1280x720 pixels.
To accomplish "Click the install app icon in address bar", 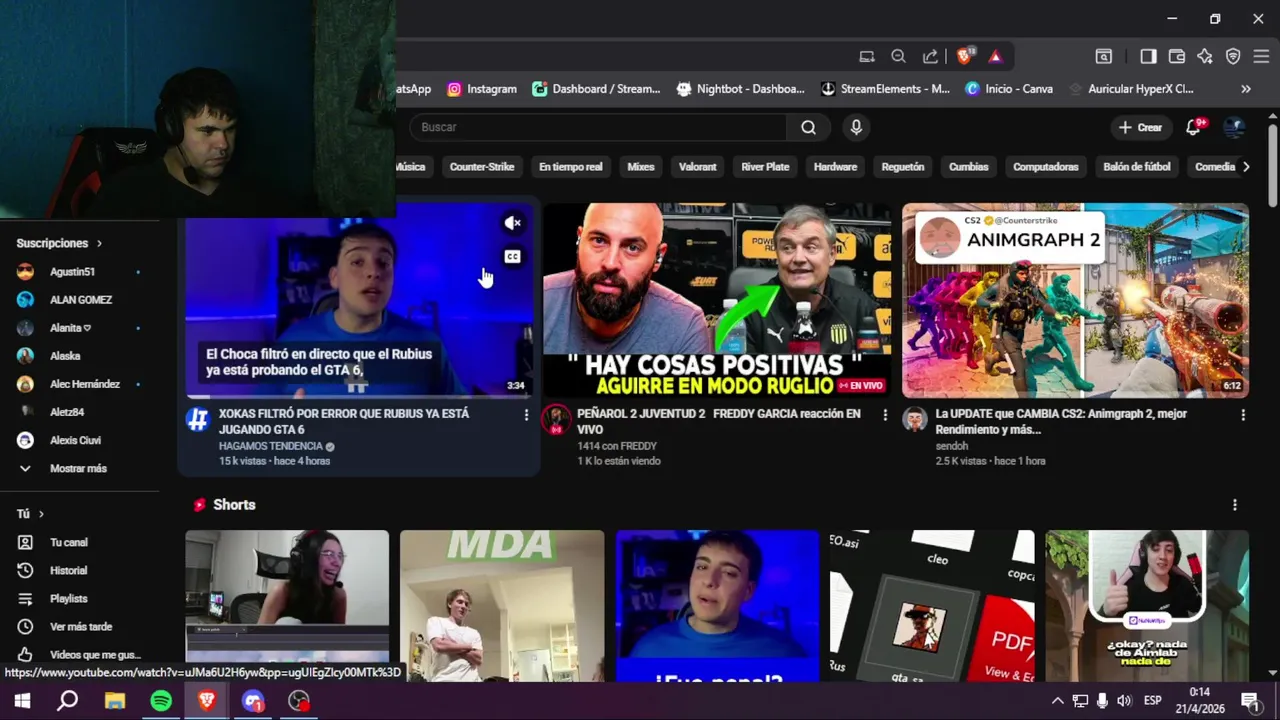I will pyautogui.click(x=867, y=57).
